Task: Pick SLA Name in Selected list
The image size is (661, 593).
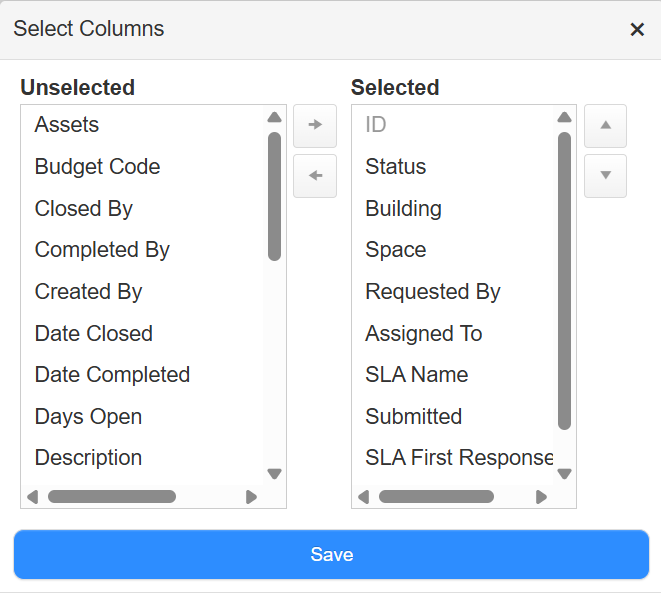Action: pos(417,375)
